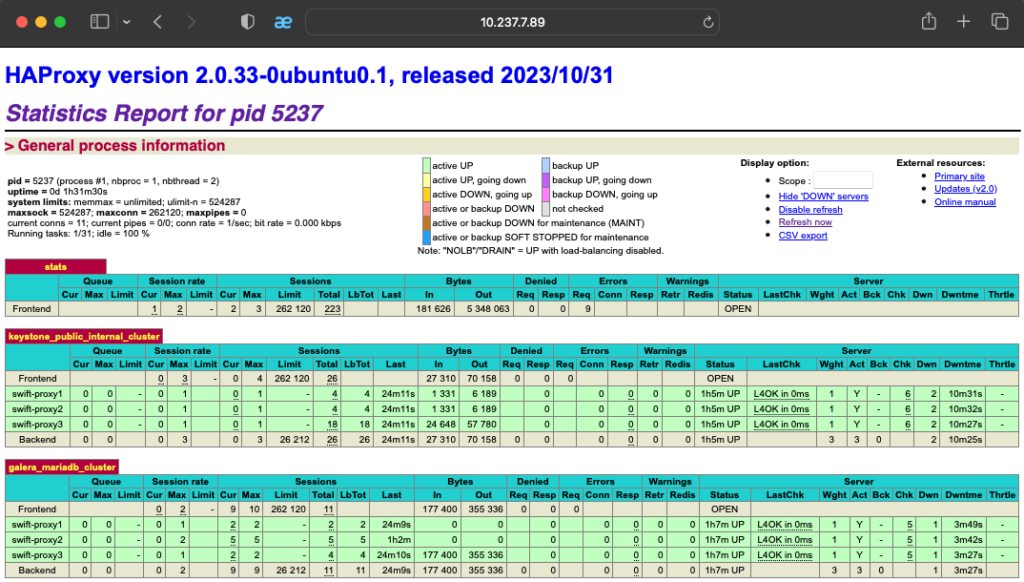The height and width of the screenshot is (582, 1024).
Task: Click bytes out value 5 348 063
Action: (488, 309)
